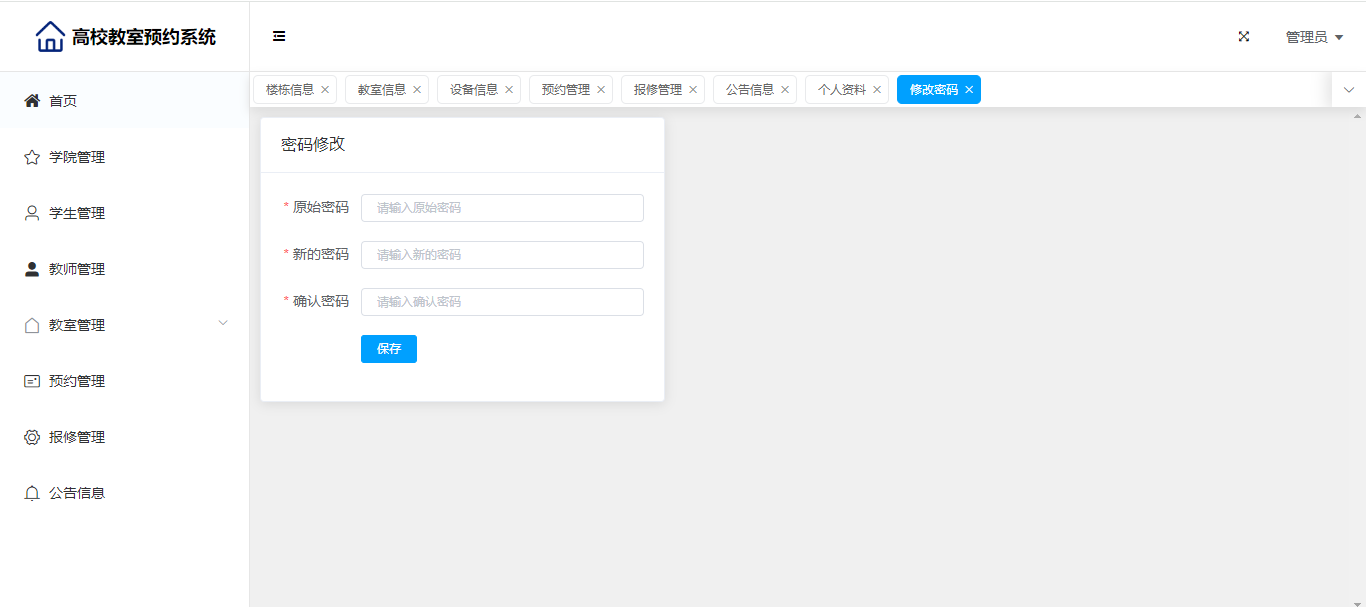Viewport: 1366px width, 607px height.
Task: Focus the 确认密码 input field
Action: point(502,302)
